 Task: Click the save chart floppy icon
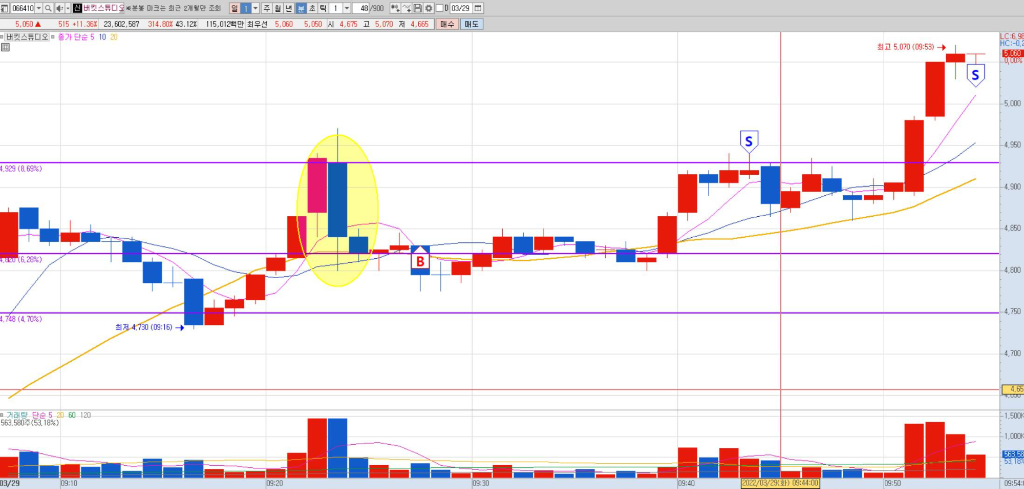[417, 8]
